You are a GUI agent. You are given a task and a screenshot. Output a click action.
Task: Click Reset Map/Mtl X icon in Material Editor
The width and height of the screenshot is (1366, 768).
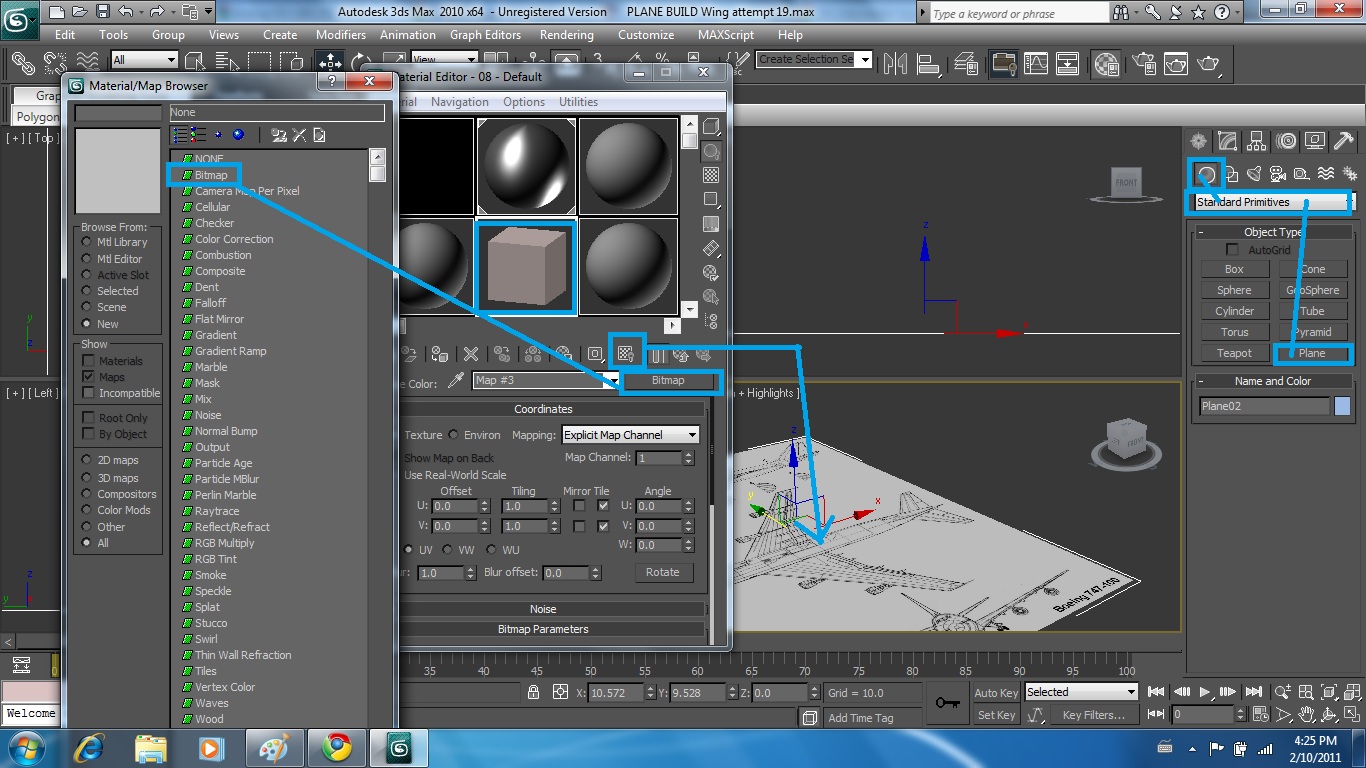point(470,353)
